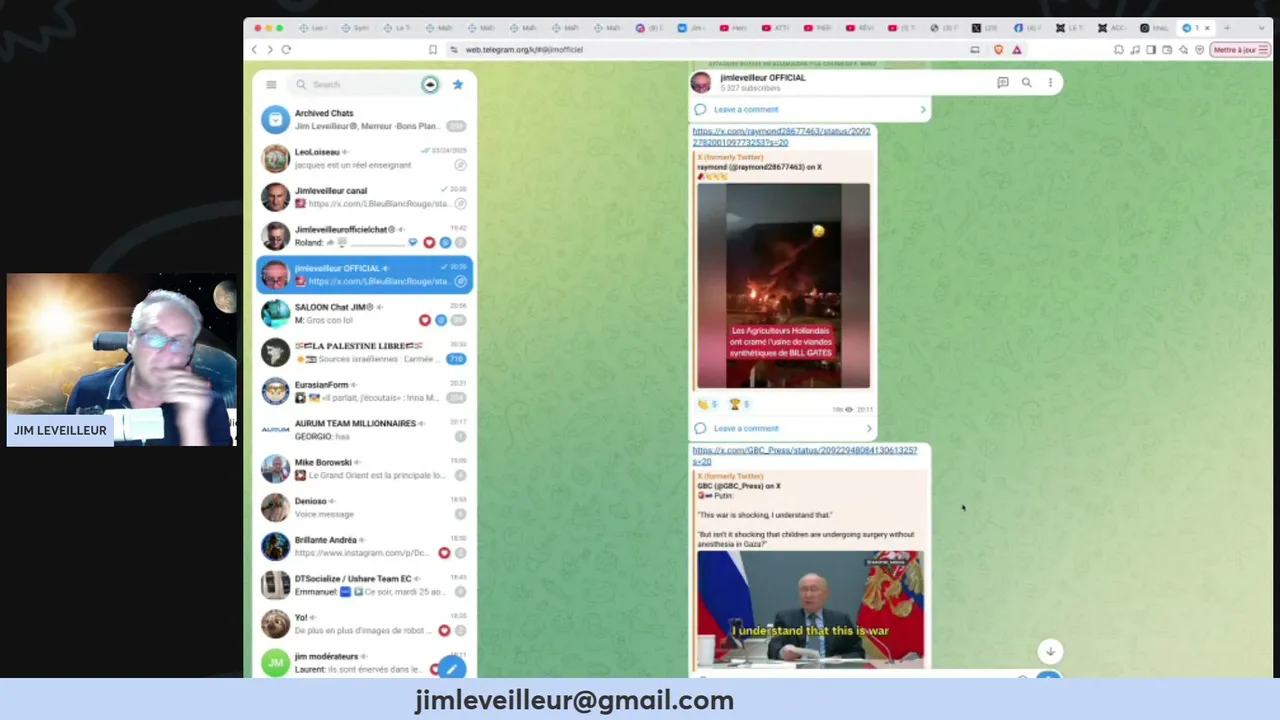Image resolution: width=1280 pixels, height=720 pixels.
Task: Open the LA PALESTINE LIBRE channel
Action: tap(365, 353)
